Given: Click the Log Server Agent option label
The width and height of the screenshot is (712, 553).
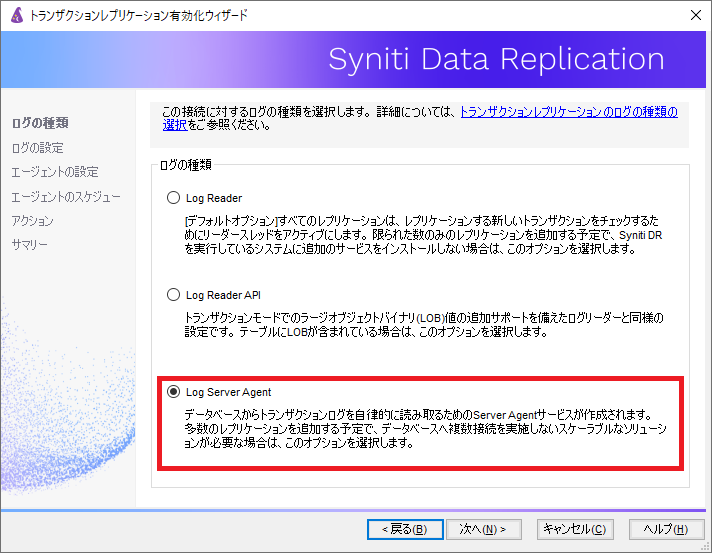Looking at the screenshot, I should [x=228, y=392].
